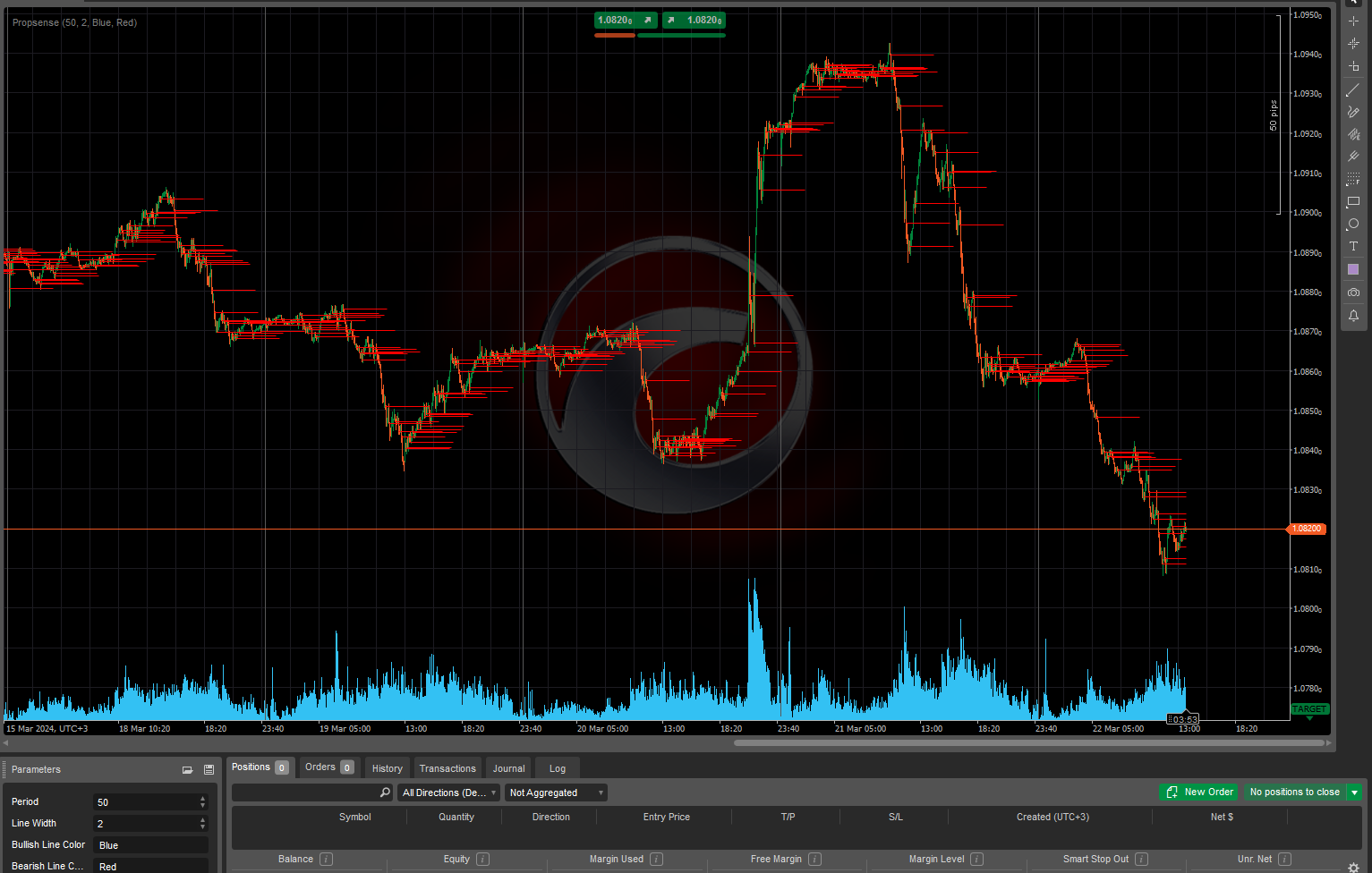Image resolution: width=1372 pixels, height=873 pixels.
Task: Show Smart Stop Out info icon
Action: click(x=1141, y=859)
